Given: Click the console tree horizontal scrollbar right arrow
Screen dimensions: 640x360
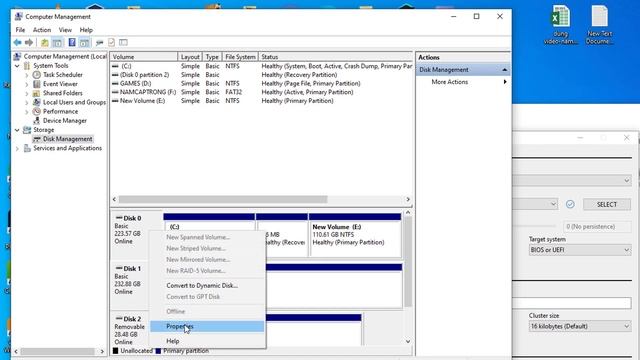Looking at the screenshot, I should [x=102, y=351].
